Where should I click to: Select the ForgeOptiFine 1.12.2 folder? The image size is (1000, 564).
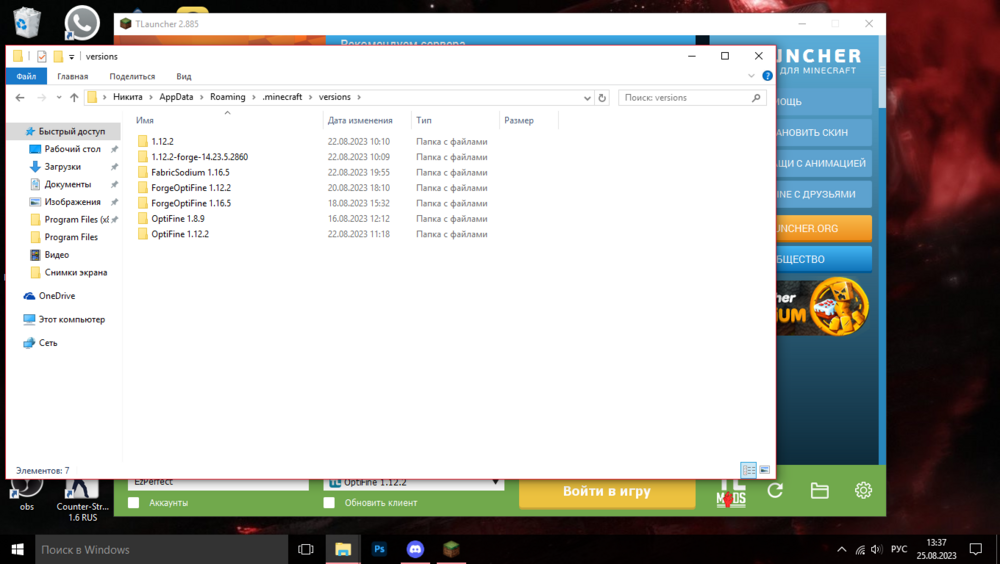(191, 188)
